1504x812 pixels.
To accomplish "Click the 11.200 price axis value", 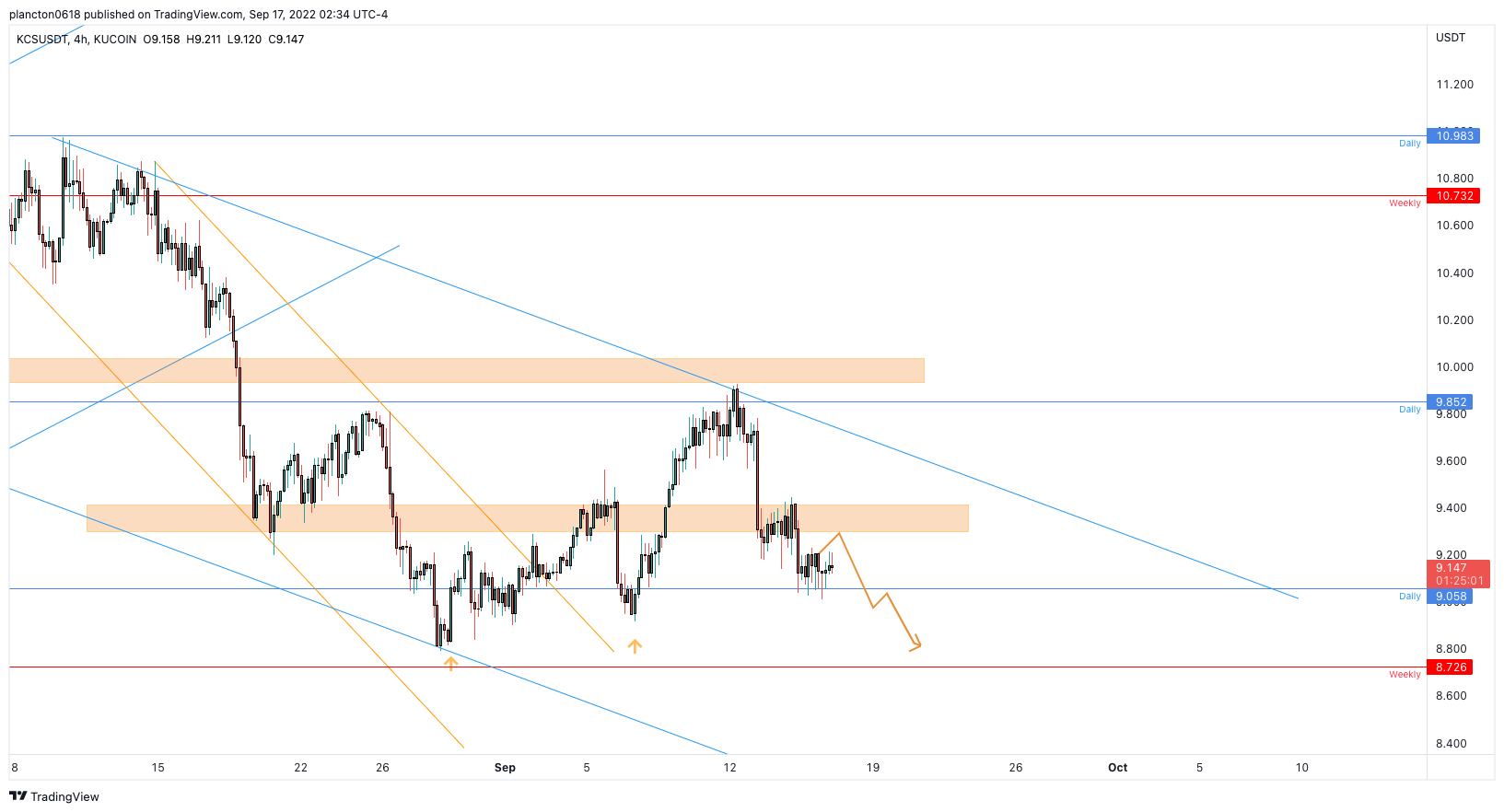I will coord(1455,85).
